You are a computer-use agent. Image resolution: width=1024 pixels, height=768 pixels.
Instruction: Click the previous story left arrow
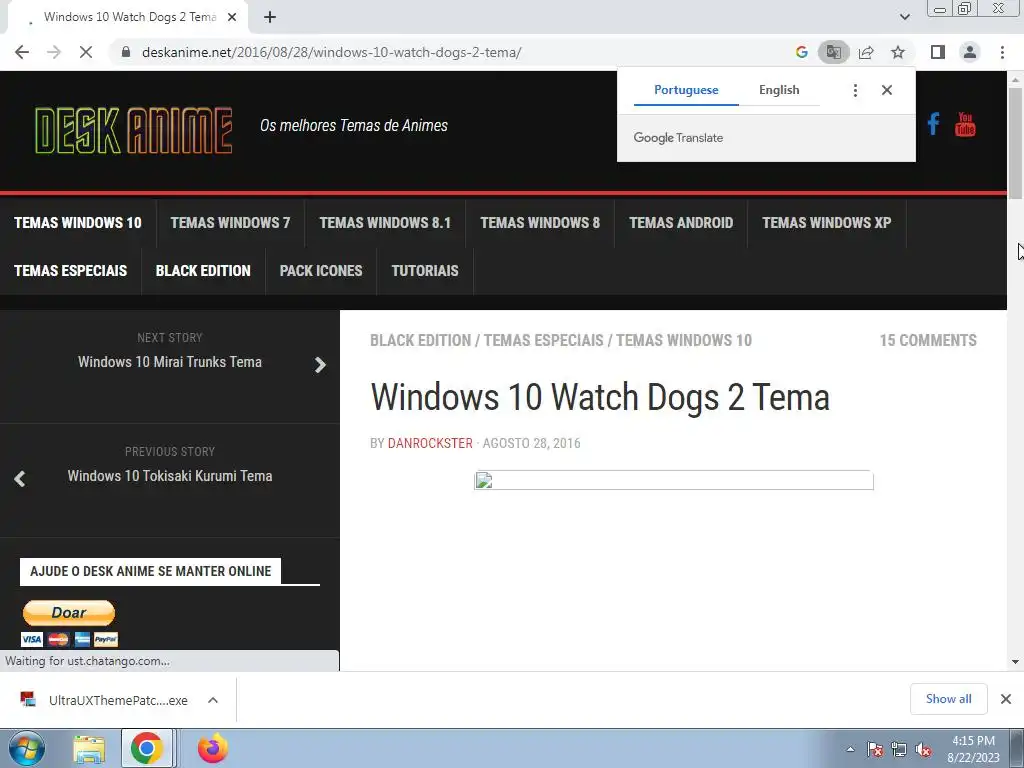(x=20, y=479)
